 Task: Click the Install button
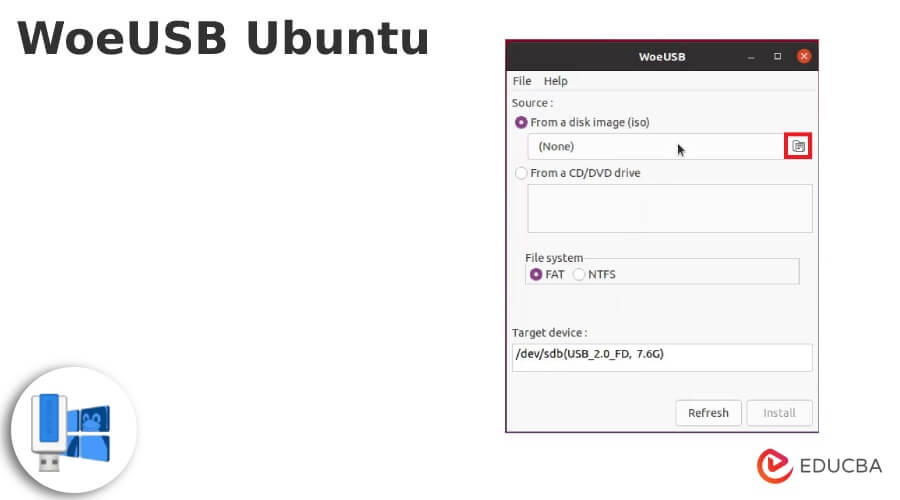pos(779,413)
